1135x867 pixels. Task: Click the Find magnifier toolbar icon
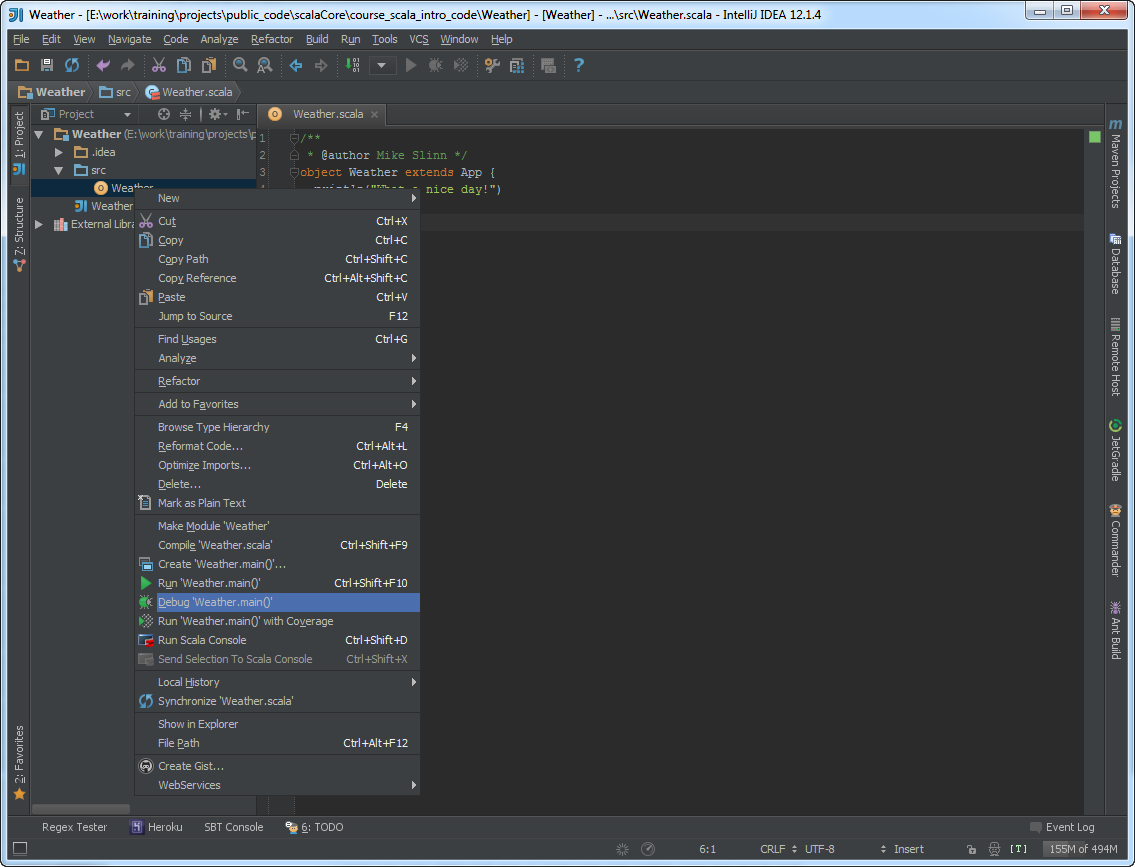click(240, 65)
